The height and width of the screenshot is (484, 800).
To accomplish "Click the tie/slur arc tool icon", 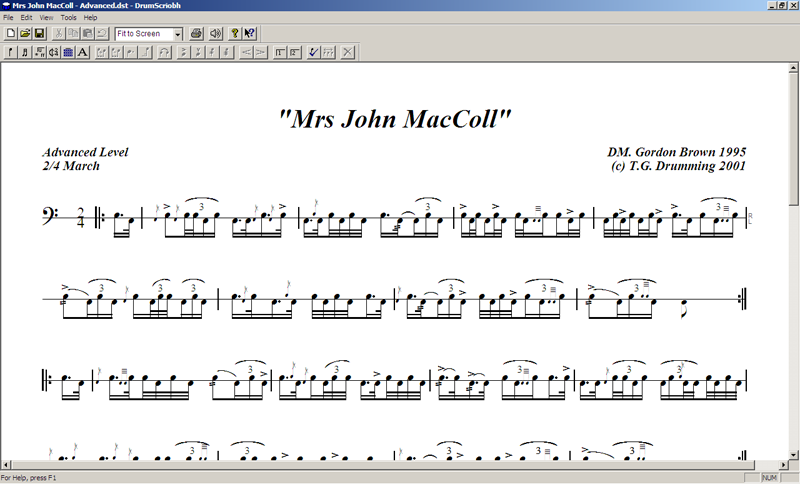I will (x=164, y=52).
